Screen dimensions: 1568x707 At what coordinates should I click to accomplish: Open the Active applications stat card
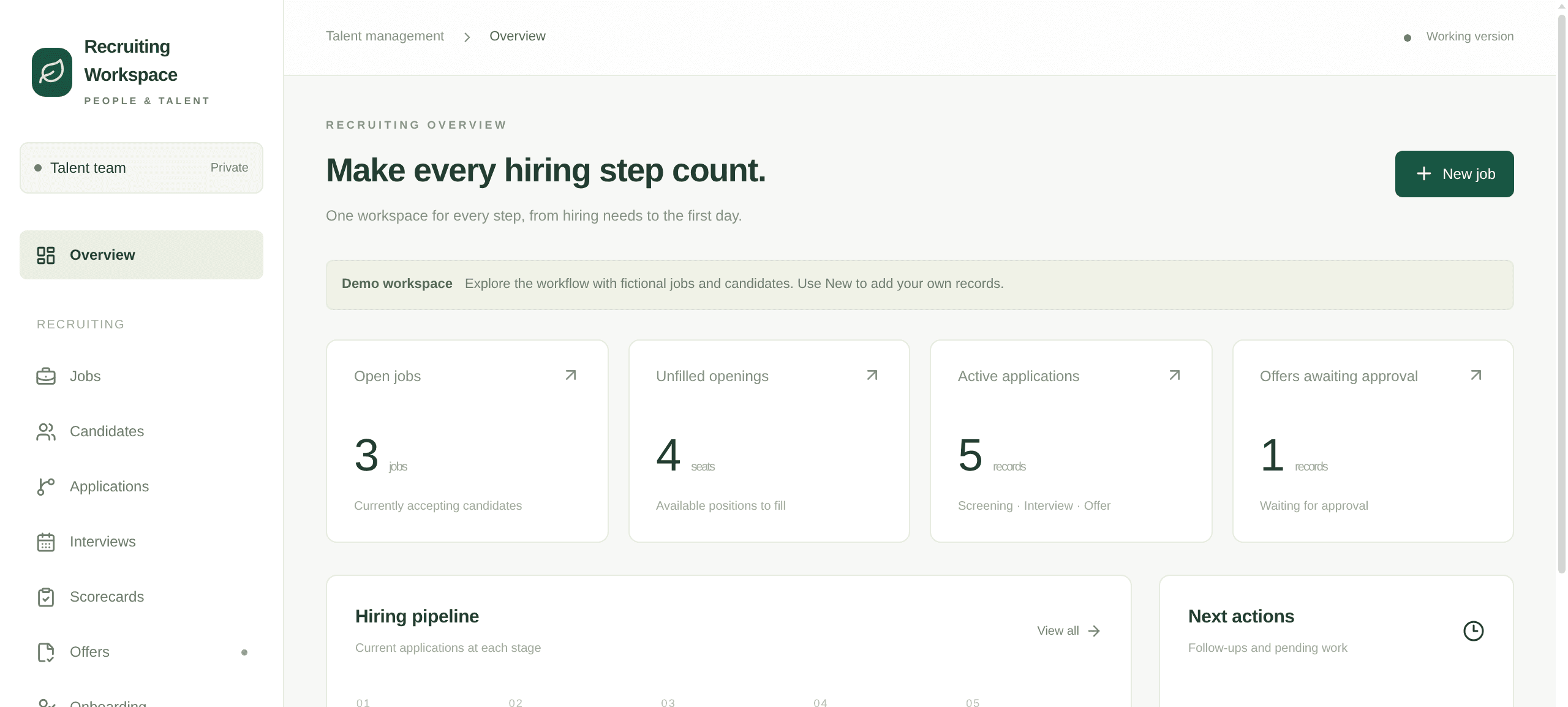1071,441
